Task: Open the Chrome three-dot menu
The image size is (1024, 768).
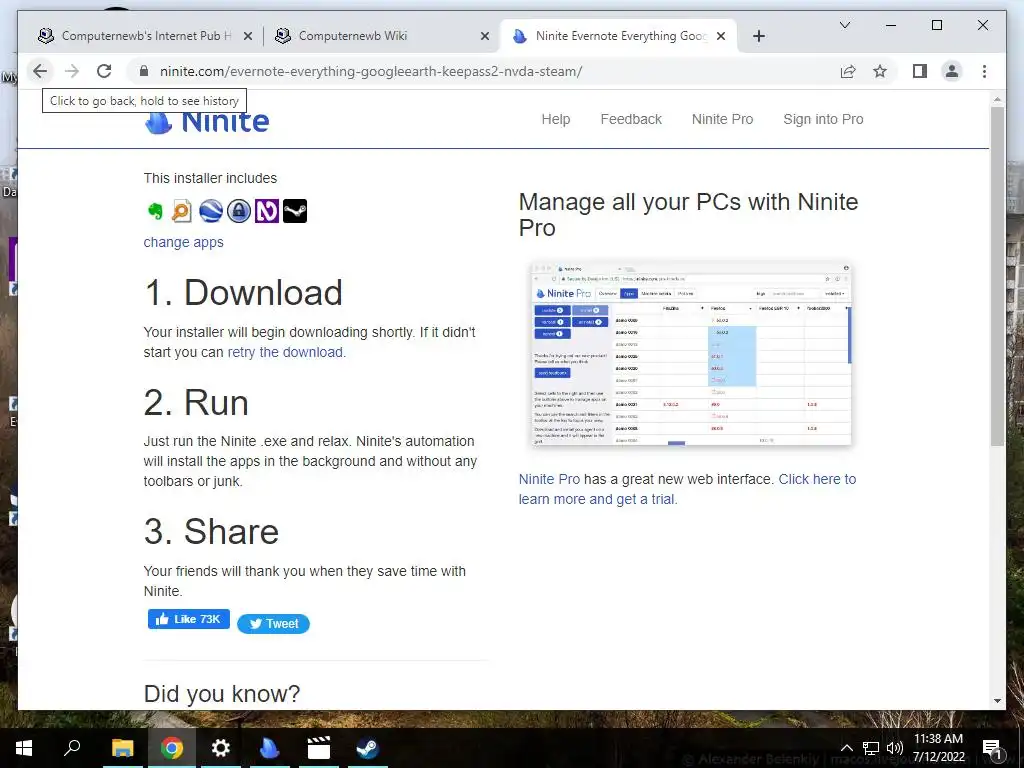Action: point(984,71)
